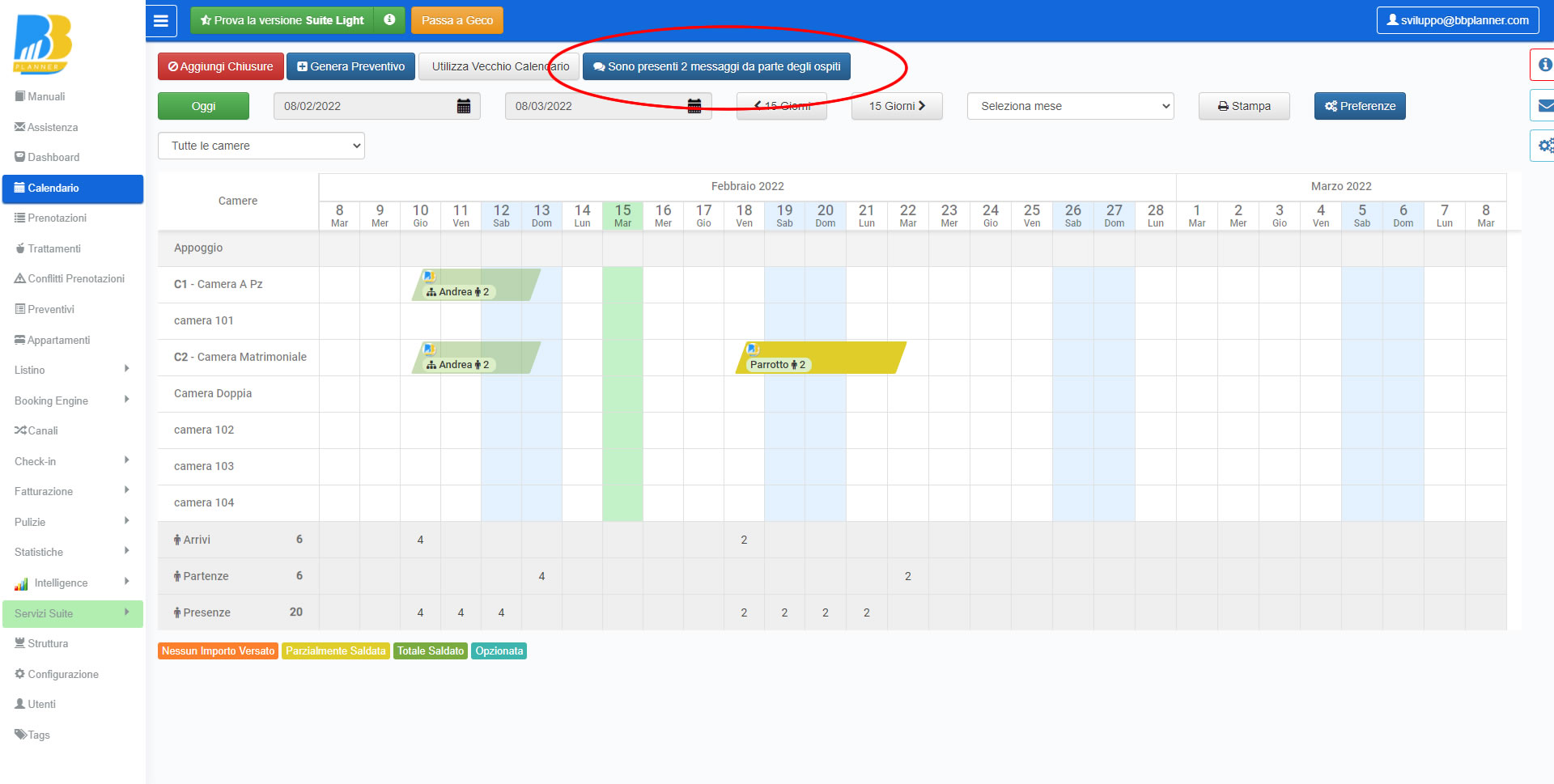Expand the Booking Engine sidebar submenu
This screenshot has width=1554, height=784.
71,400
